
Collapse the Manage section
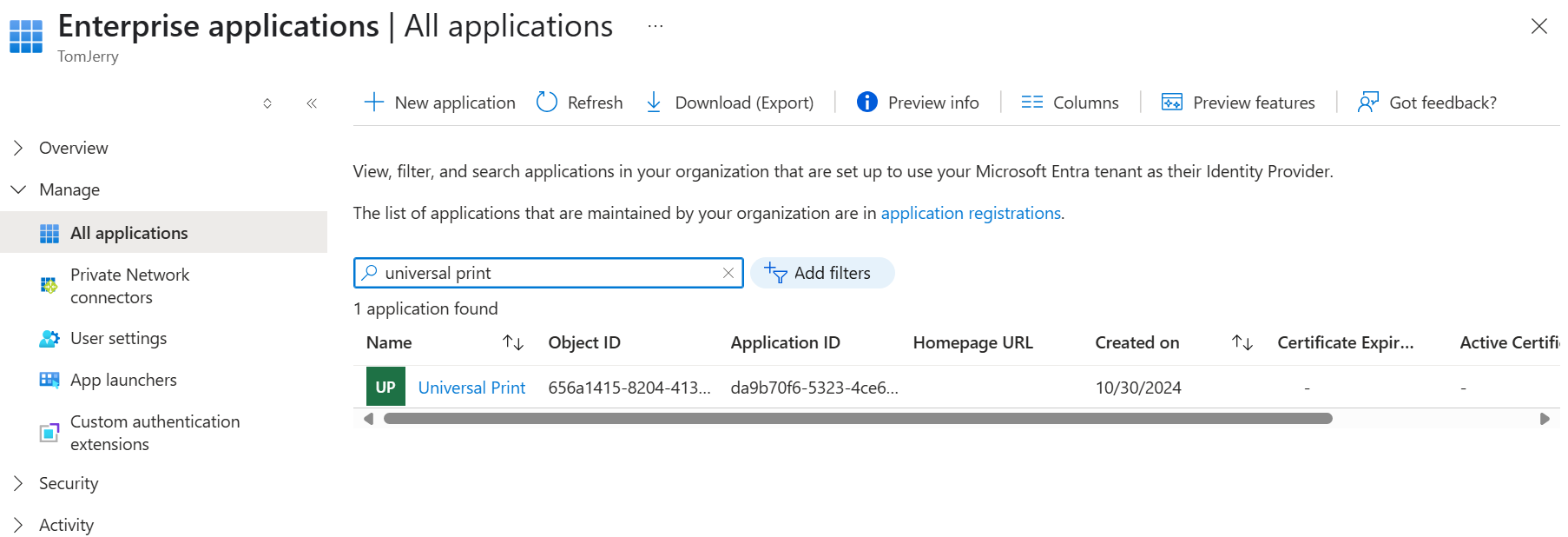pyautogui.click(x=18, y=189)
